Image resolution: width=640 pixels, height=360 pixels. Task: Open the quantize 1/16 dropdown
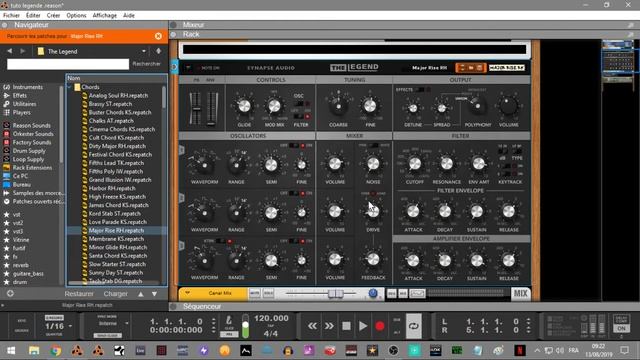point(70,326)
